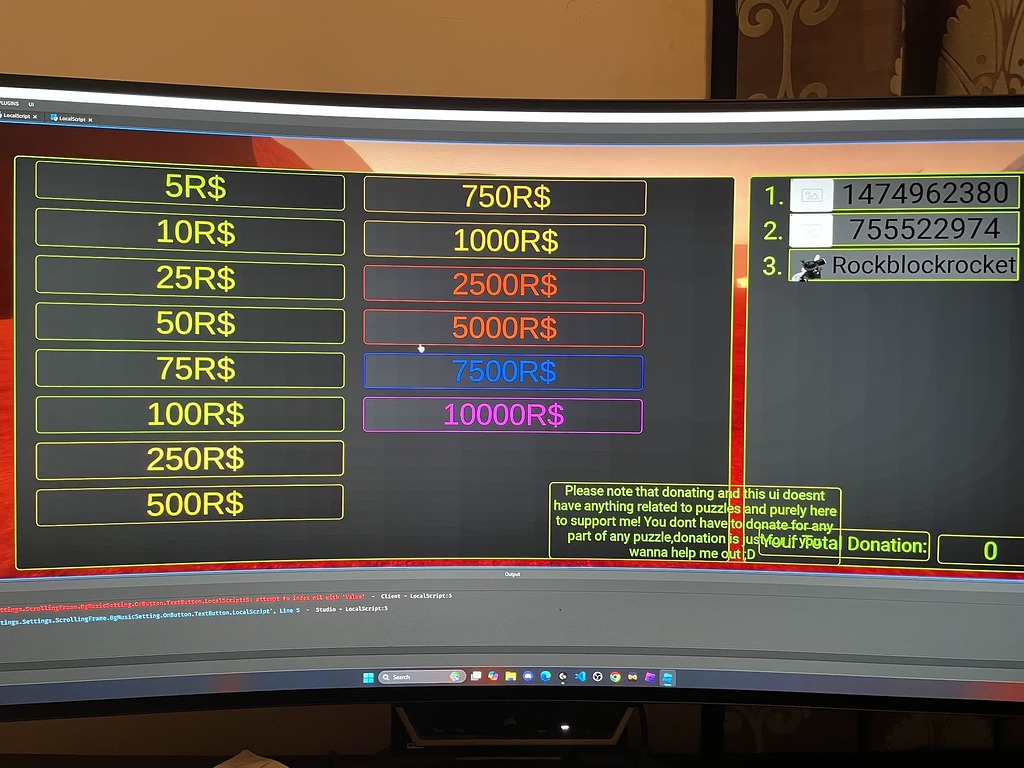Donate the magenta 10000R$ amount
The height and width of the screenshot is (768, 1024).
(503, 415)
